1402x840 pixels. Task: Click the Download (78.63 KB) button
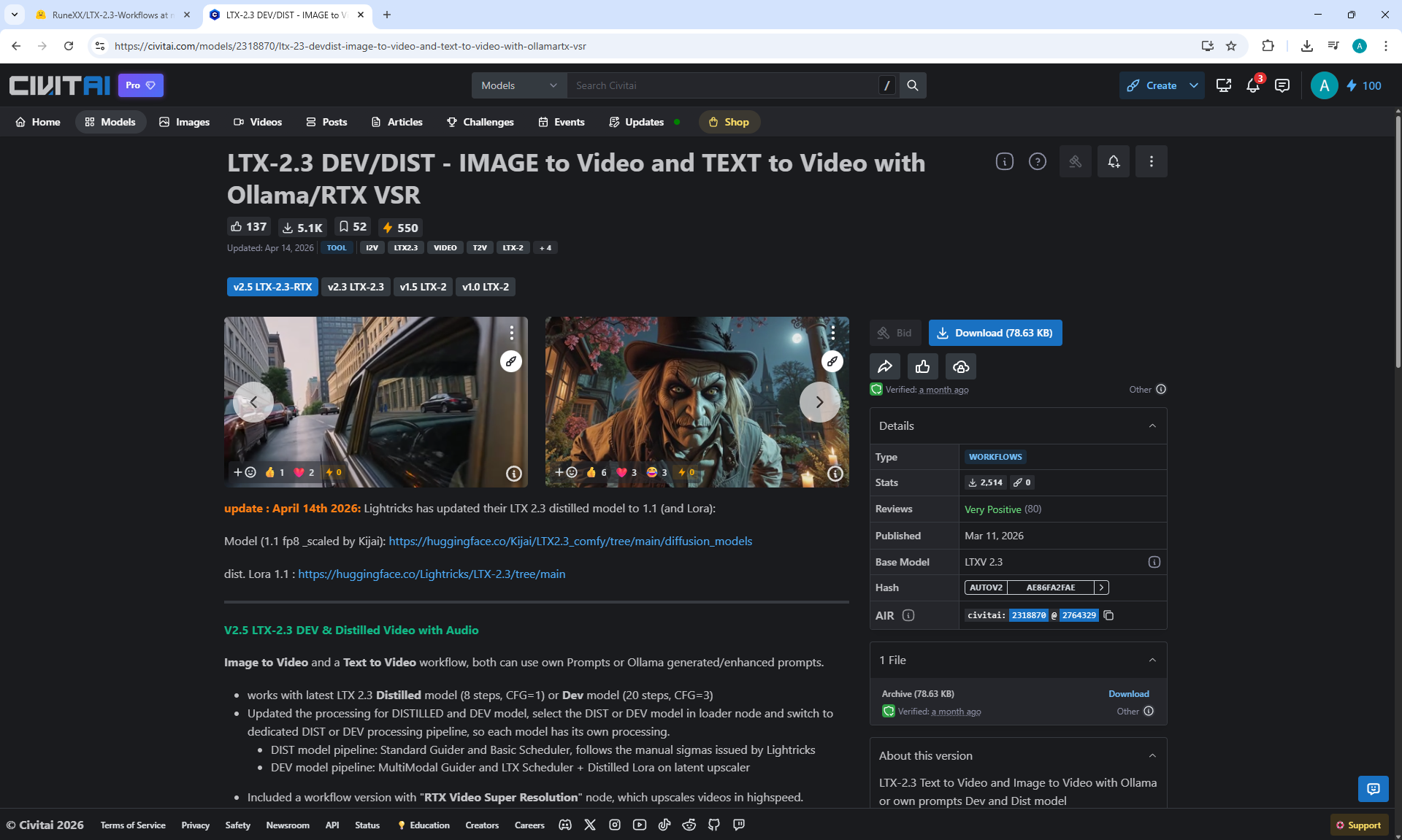point(995,333)
